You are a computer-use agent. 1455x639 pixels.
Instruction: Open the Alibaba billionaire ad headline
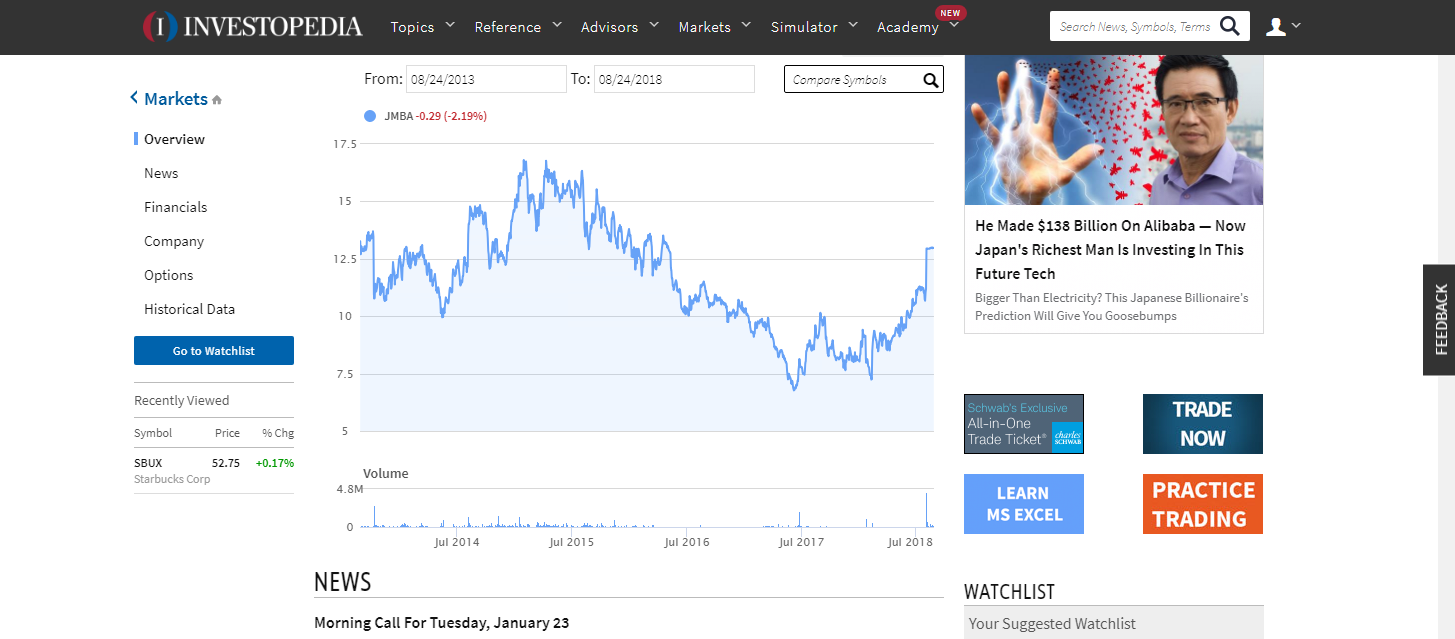click(1110, 250)
